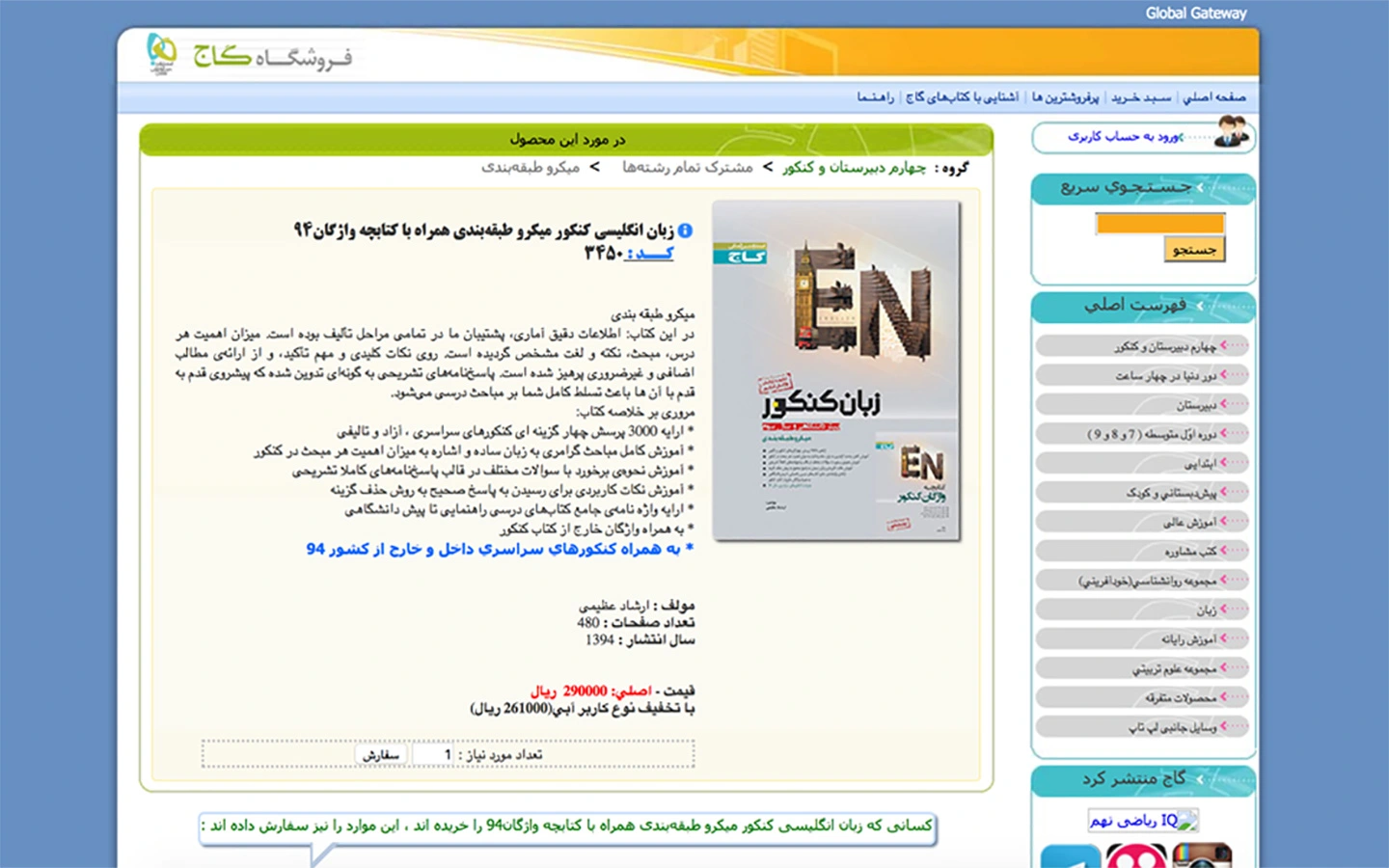
Task: Click the page count 480
Action: [588, 623]
